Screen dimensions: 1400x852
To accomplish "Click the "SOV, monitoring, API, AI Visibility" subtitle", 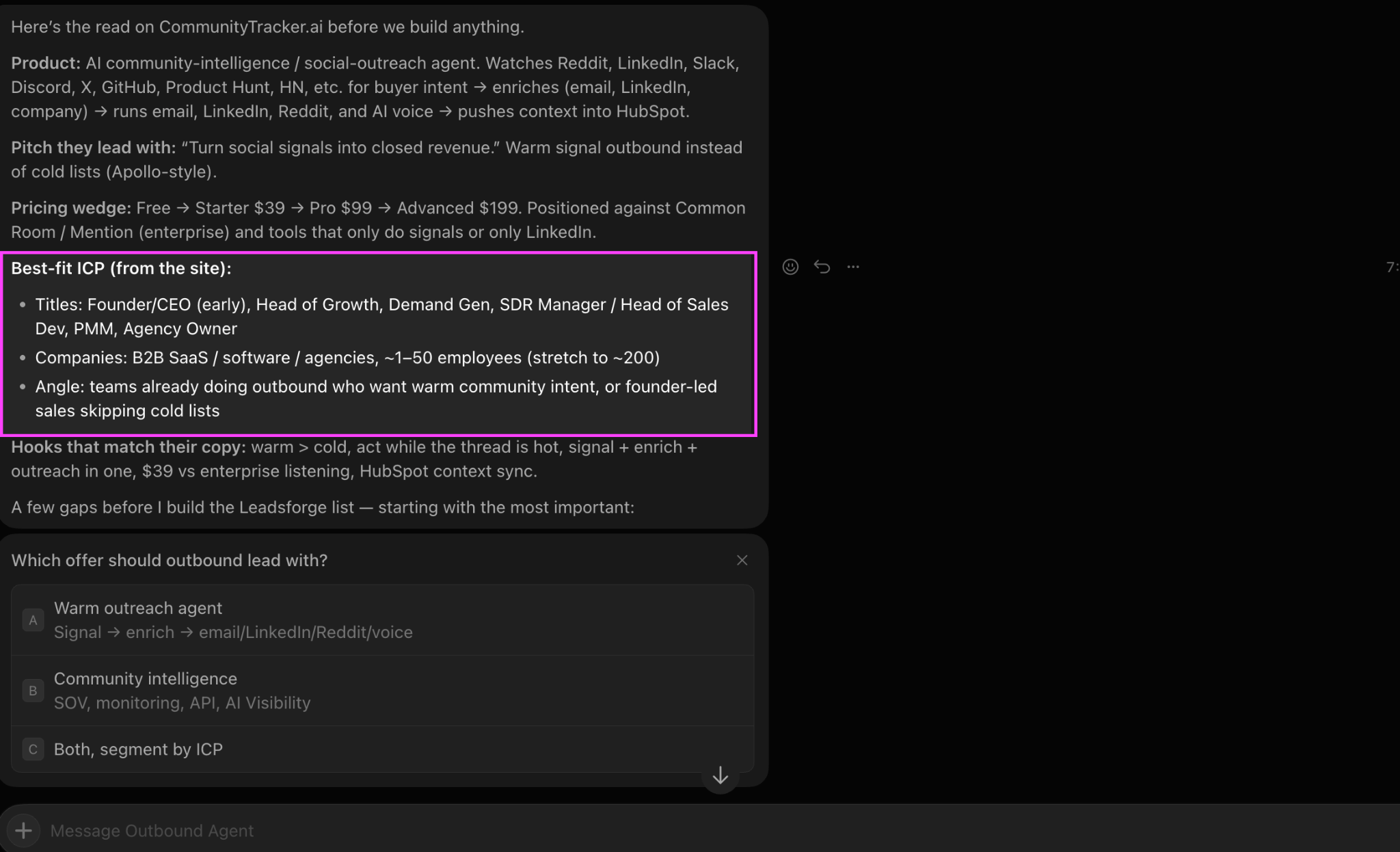I will click(183, 703).
